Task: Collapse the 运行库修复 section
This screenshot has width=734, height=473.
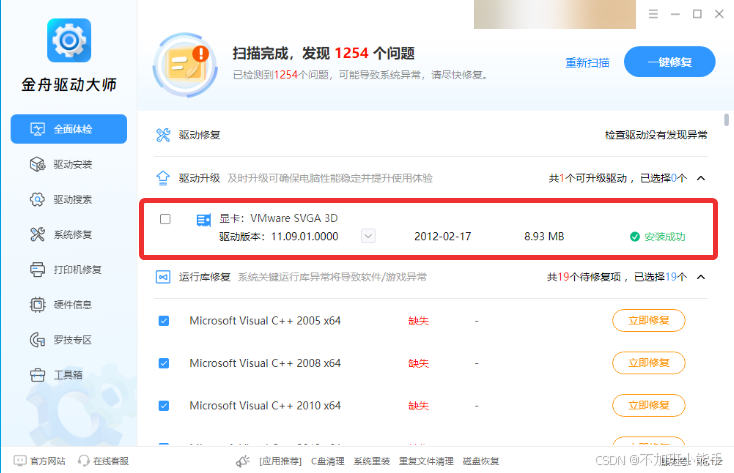Action: pyautogui.click(x=701, y=277)
